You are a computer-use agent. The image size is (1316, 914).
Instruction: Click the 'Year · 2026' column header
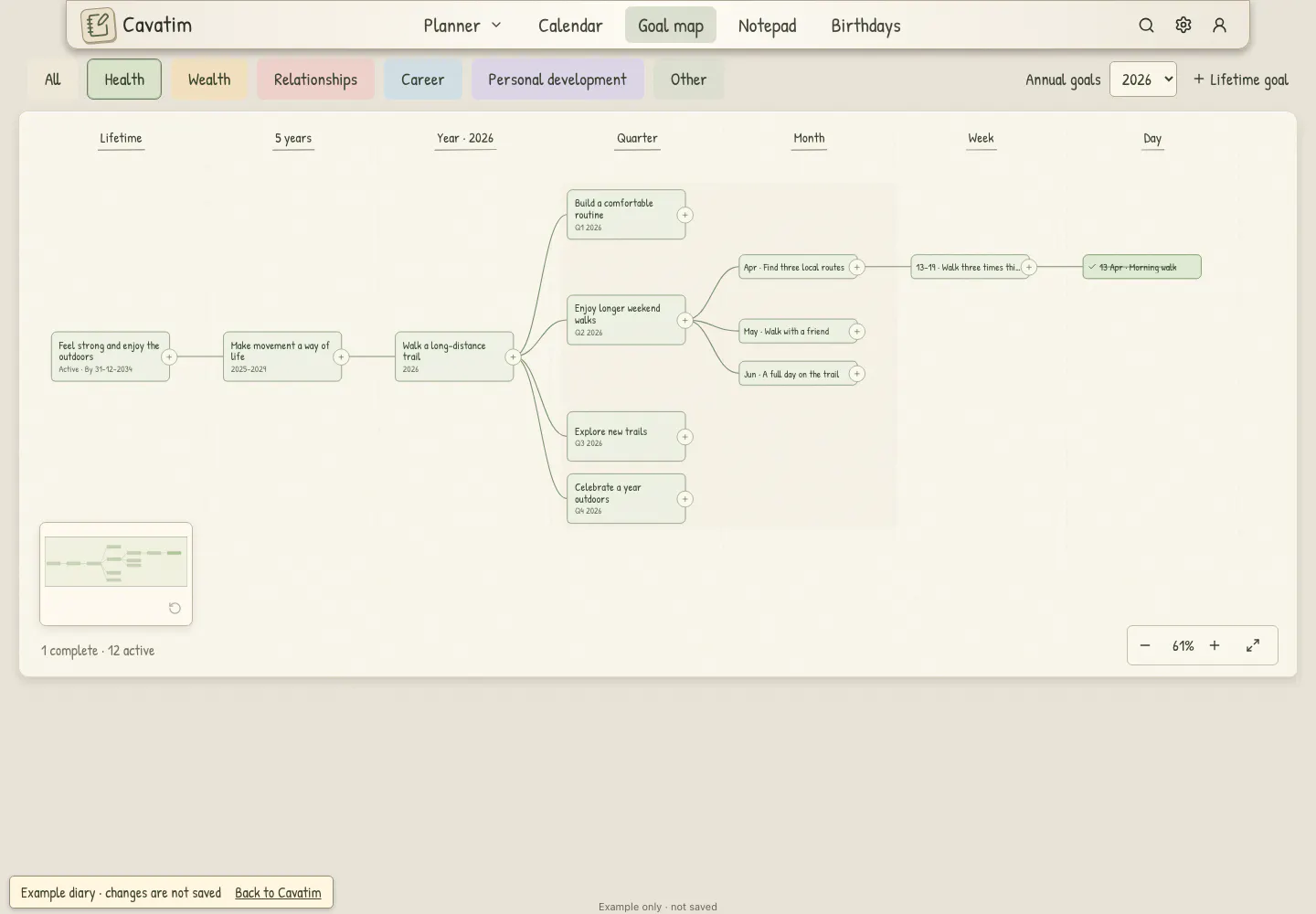(465, 138)
